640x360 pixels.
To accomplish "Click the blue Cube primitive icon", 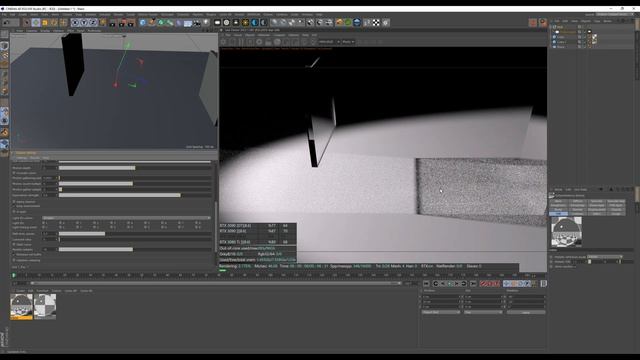I will [142, 22].
